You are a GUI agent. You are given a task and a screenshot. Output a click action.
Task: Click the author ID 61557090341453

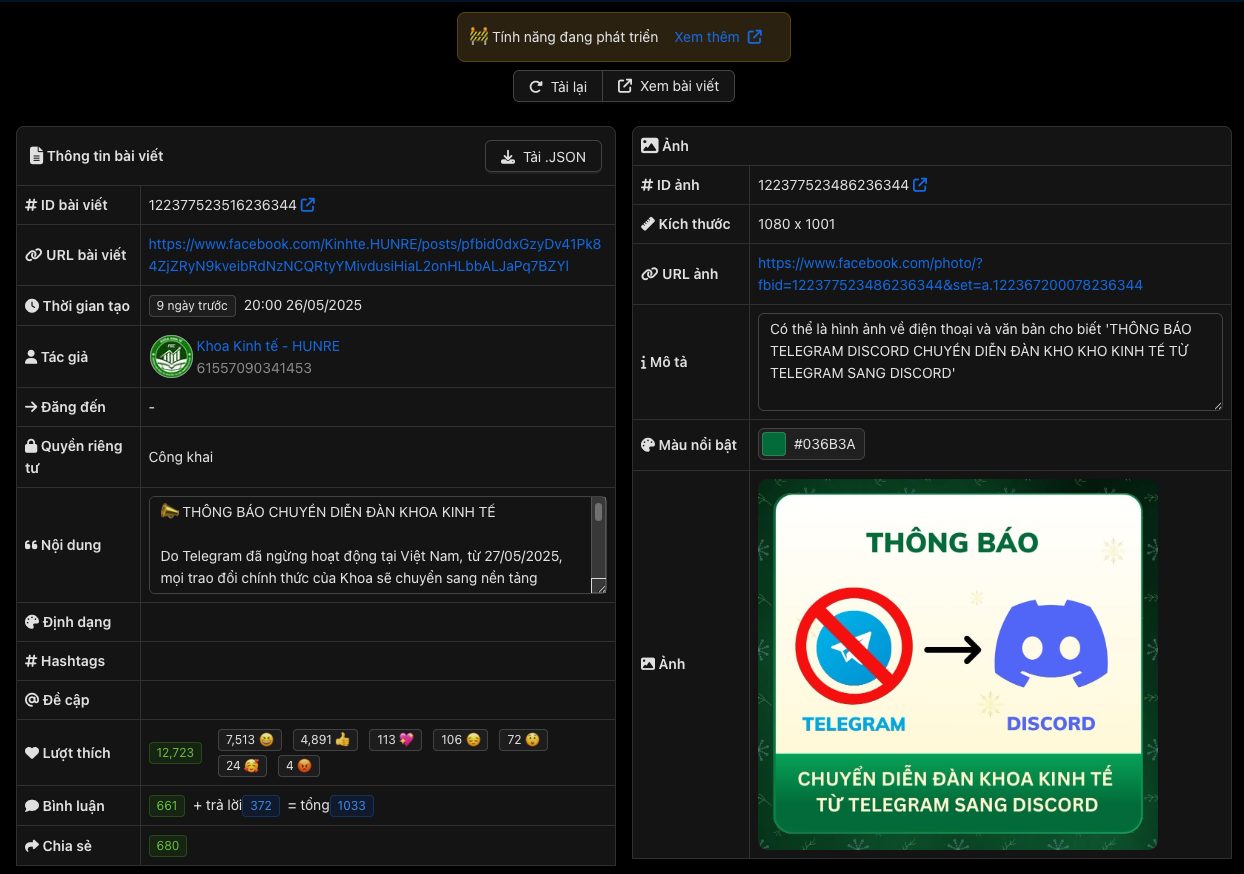(x=254, y=368)
